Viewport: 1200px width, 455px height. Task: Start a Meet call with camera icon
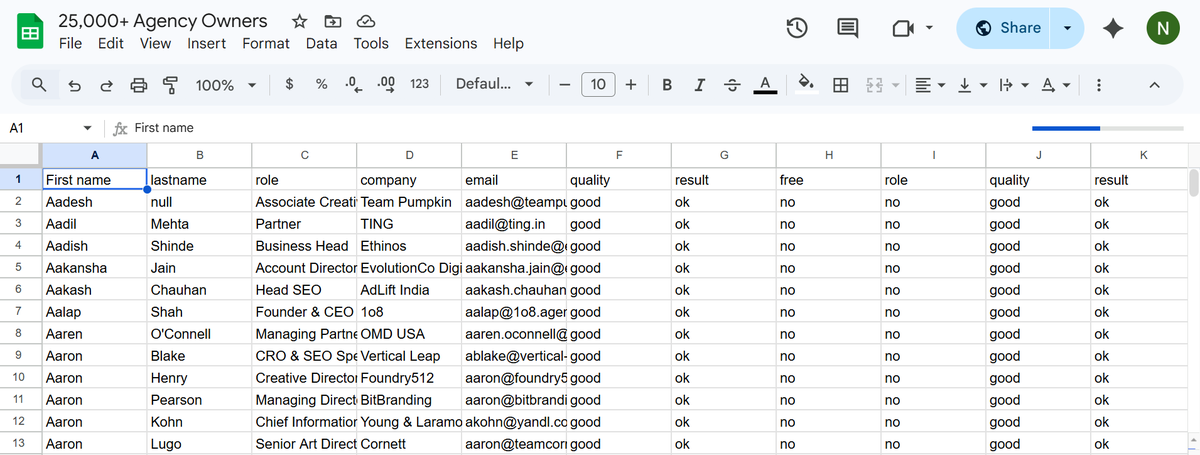(x=903, y=28)
